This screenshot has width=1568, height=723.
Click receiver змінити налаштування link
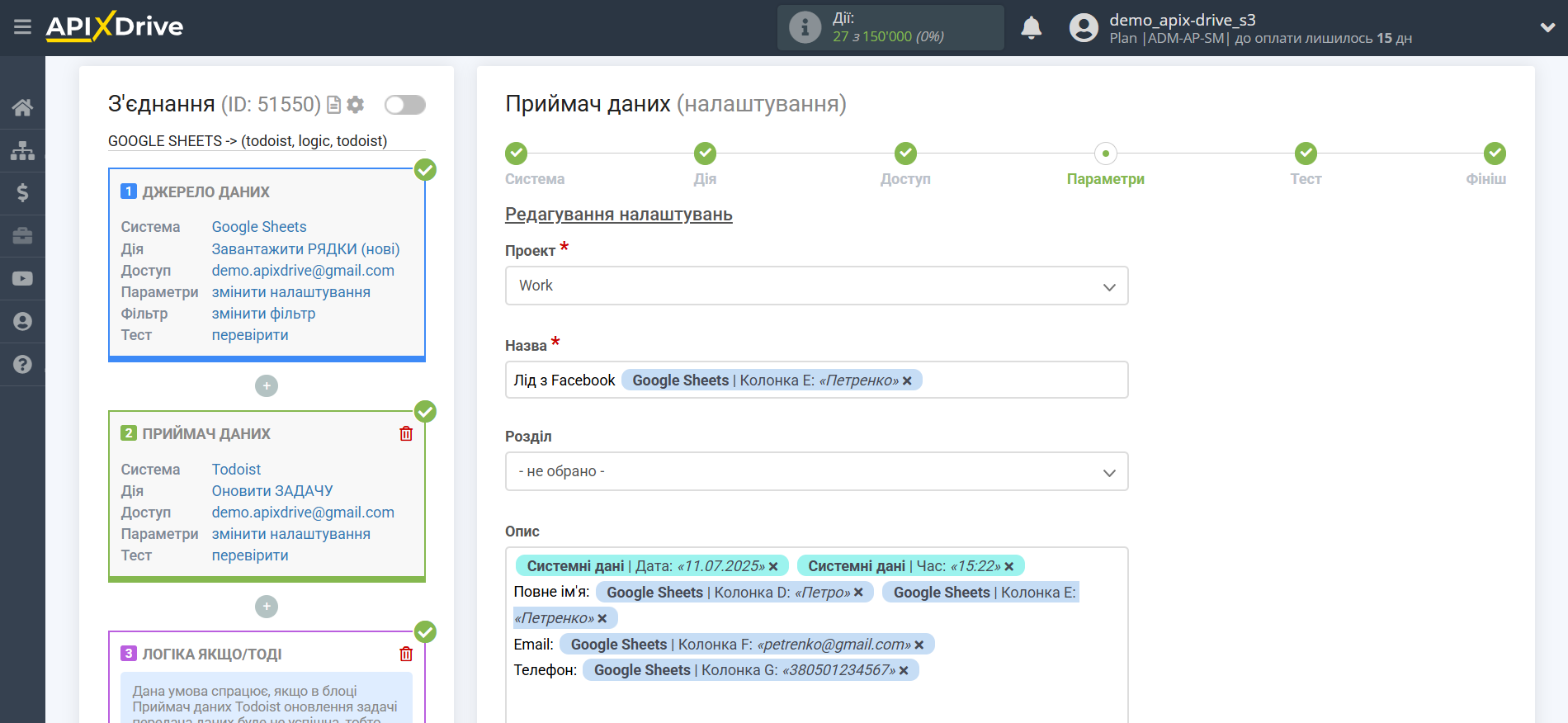[291, 534]
